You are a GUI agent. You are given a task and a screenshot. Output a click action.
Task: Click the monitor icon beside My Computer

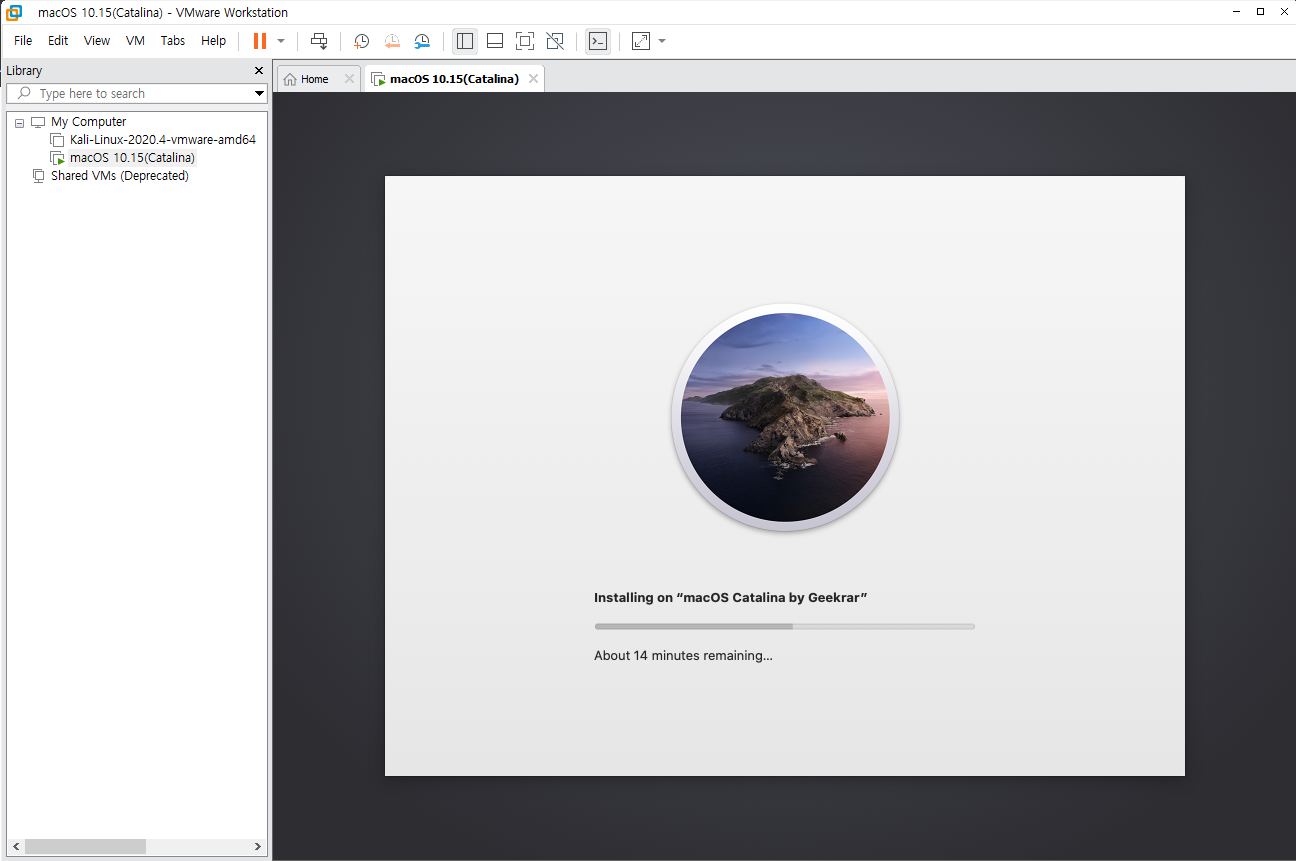coord(38,122)
